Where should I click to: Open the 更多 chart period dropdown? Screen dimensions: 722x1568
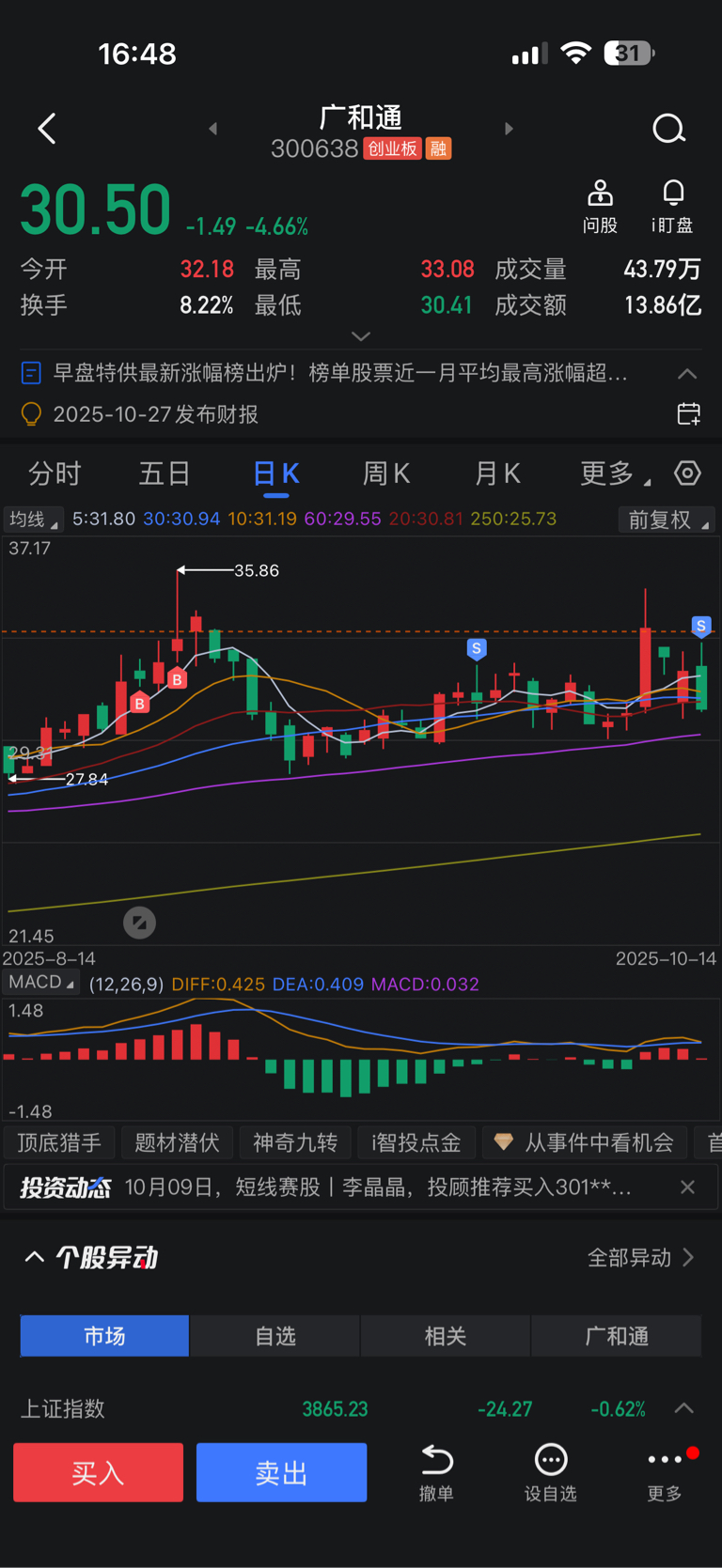coord(615,474)
